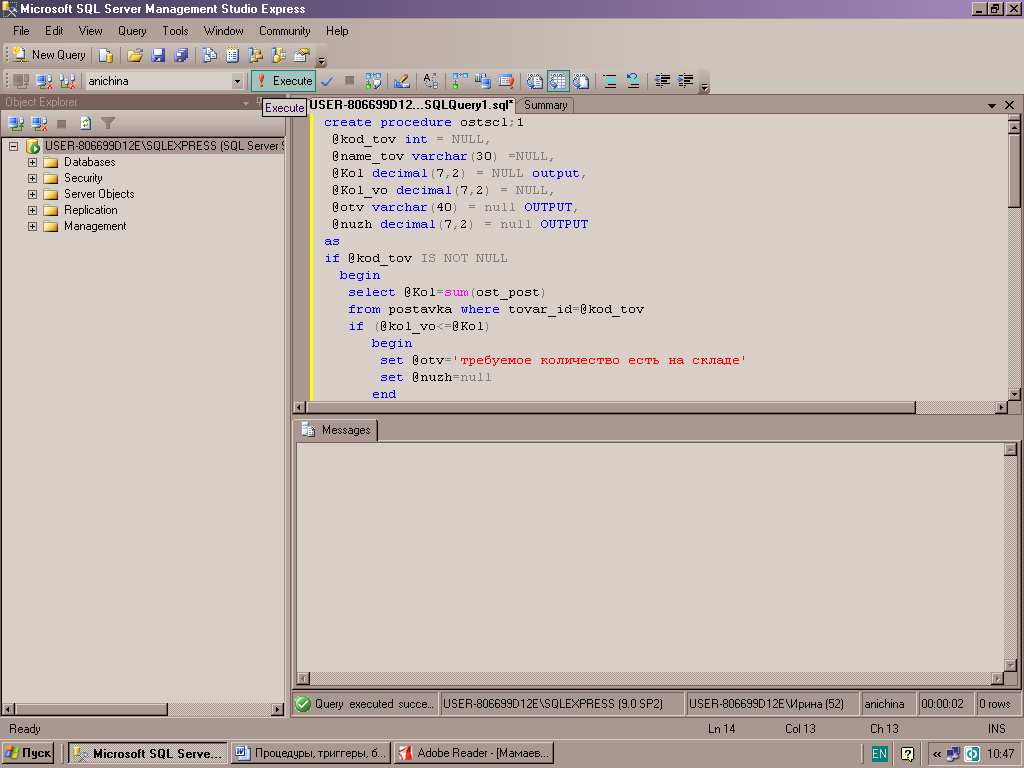Image resolution: width=1024 pixels, height=768 pixels.
Task: Open the Edit menu
Action: [x=54, y=31]
